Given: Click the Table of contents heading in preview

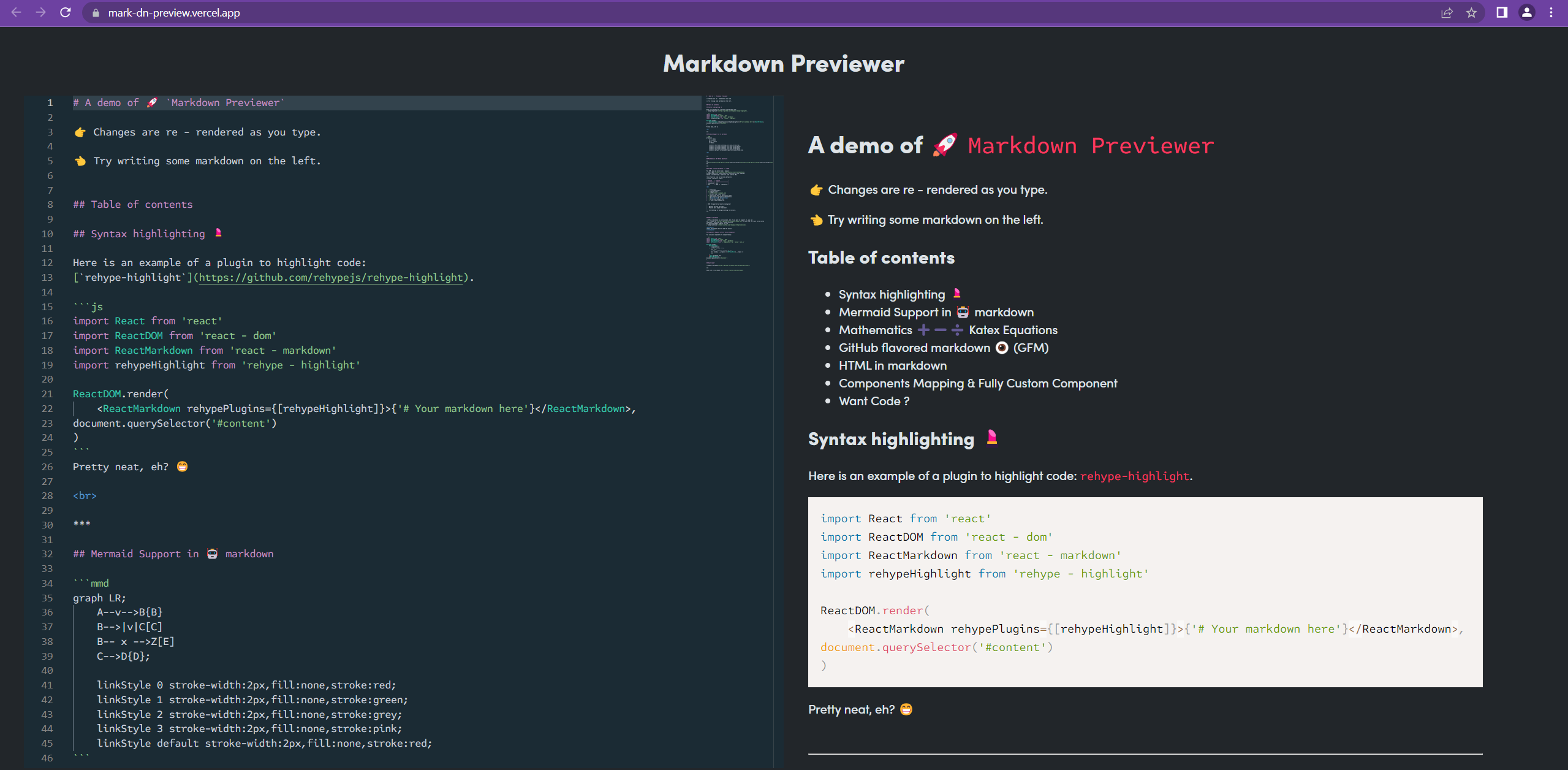Looking at the screenshot, I should (881, 257).
